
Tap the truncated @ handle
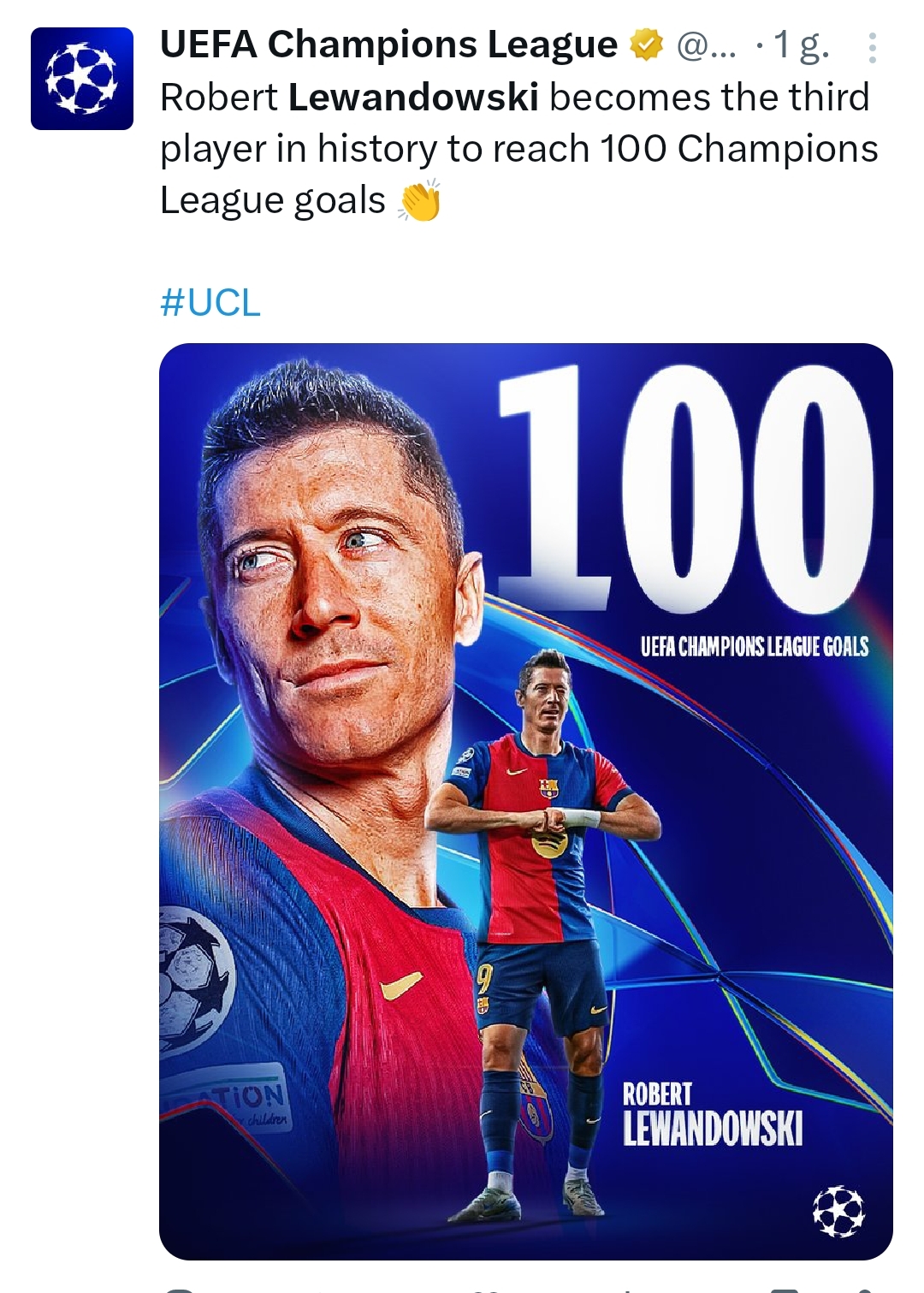pos(706,46)
